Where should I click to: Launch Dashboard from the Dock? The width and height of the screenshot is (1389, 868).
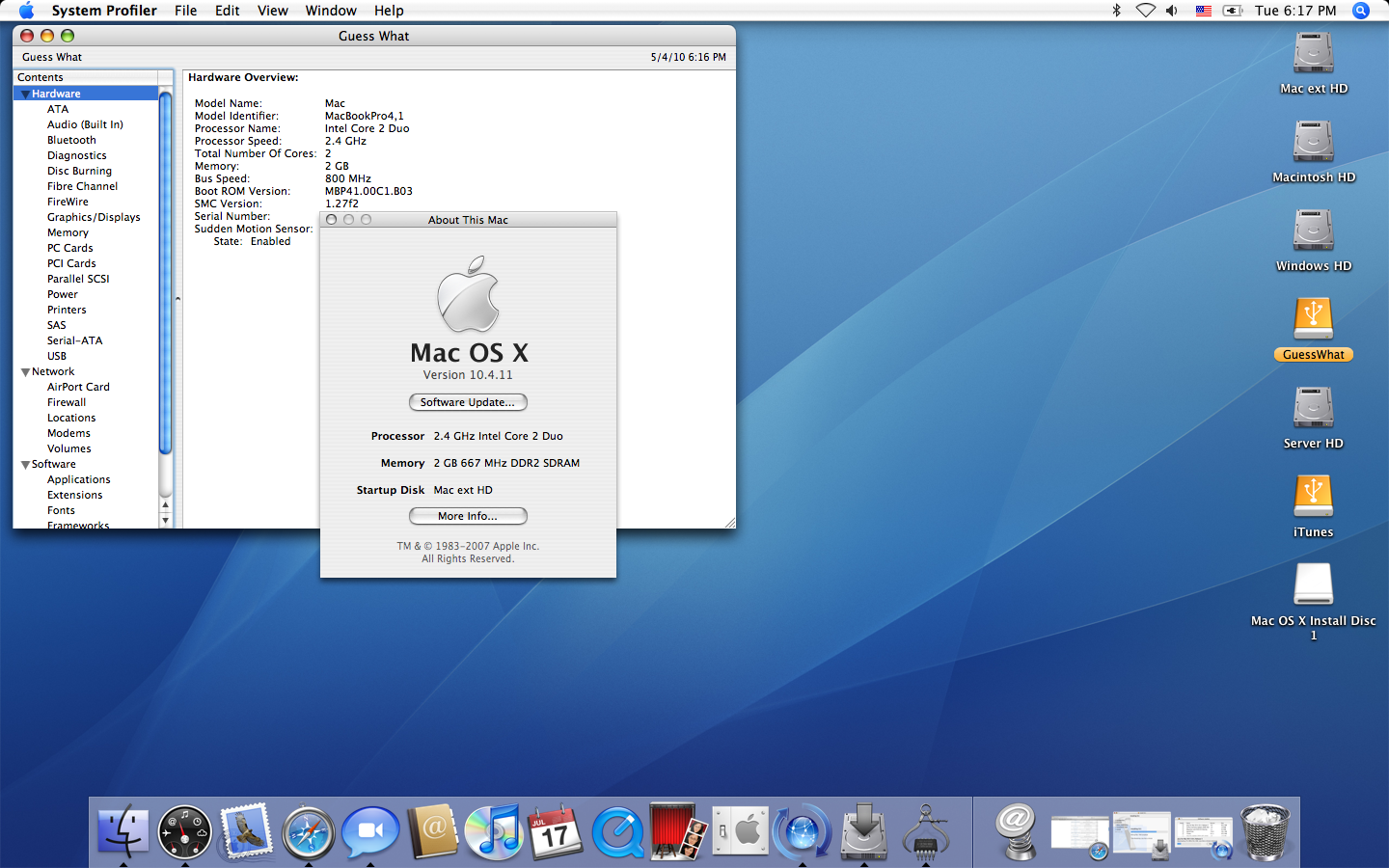click(185, 831)
